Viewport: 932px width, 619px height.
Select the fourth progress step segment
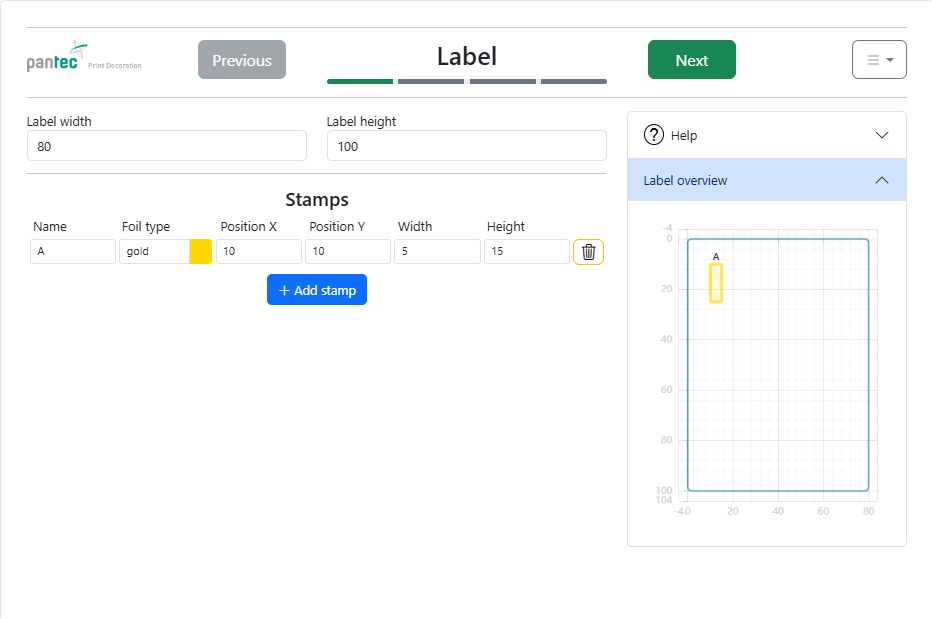click(x=574, y=81)
